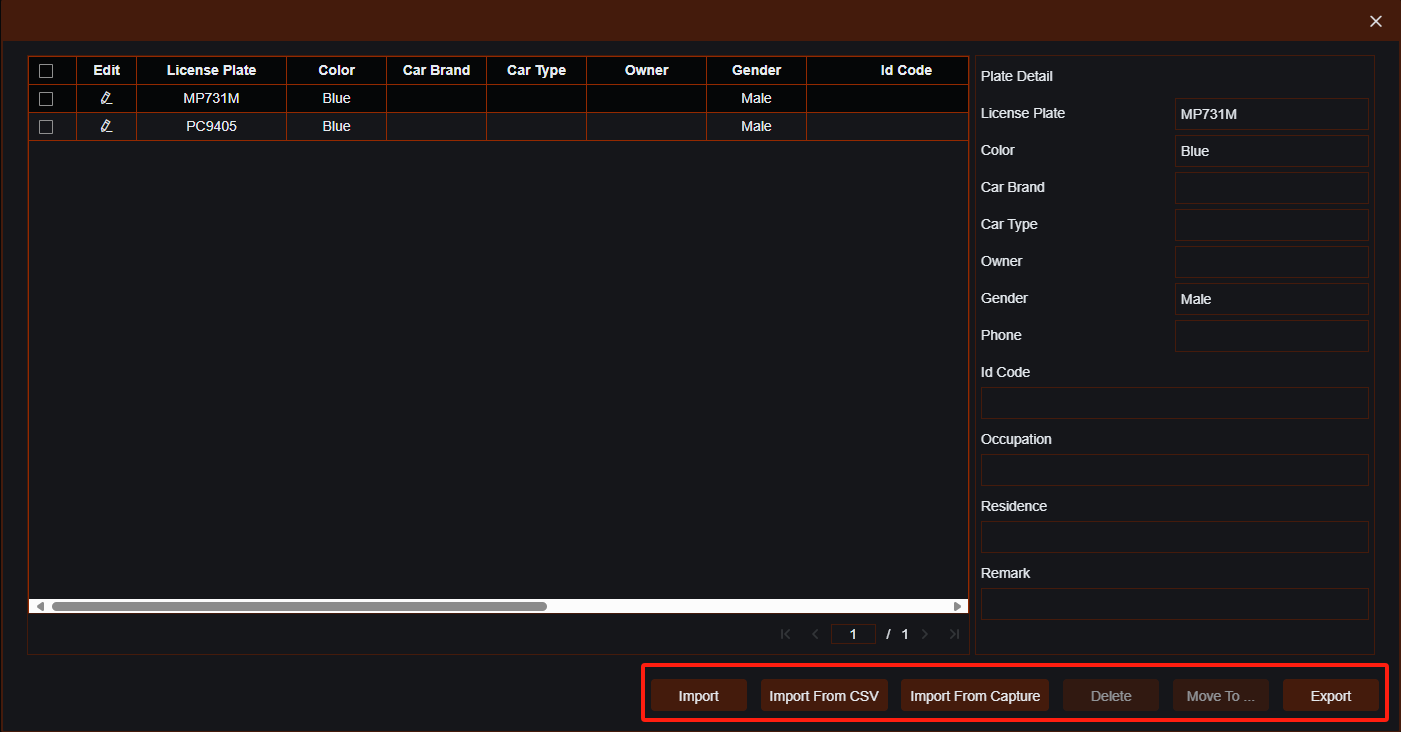Click the Edit column header
The height and width of the screenshot is (732, 1401).
pyautogui.click(x=107, y=71)
